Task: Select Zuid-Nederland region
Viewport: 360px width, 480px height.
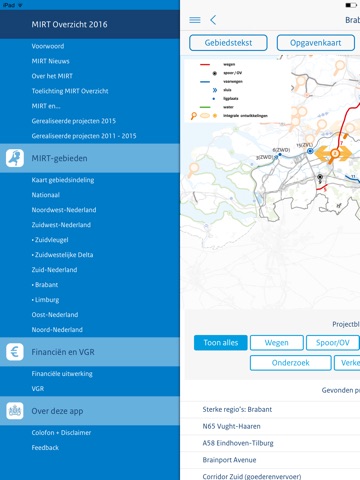Action: [x=54, y=270]
